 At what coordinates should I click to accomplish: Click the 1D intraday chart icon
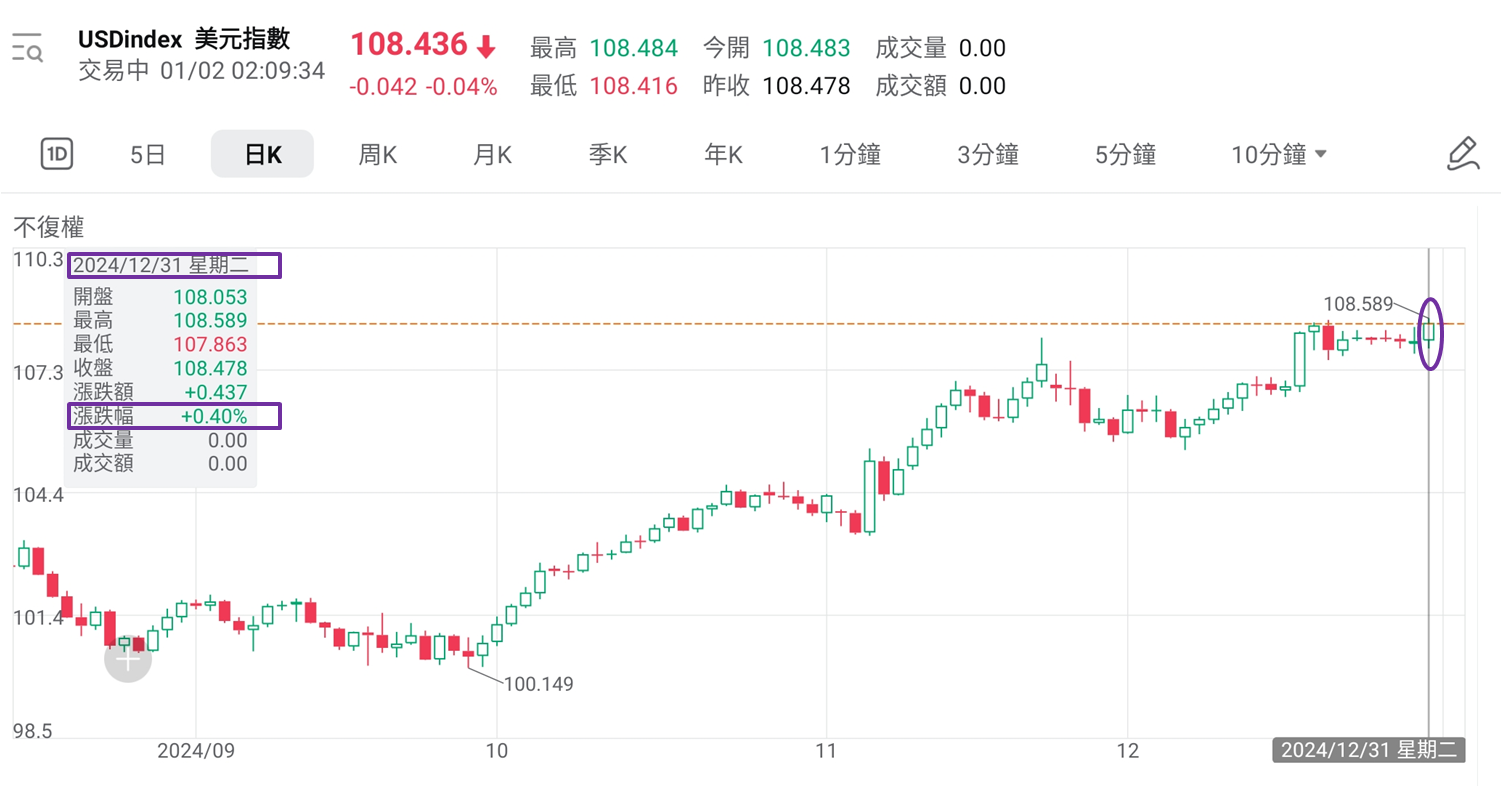(57, 154)
